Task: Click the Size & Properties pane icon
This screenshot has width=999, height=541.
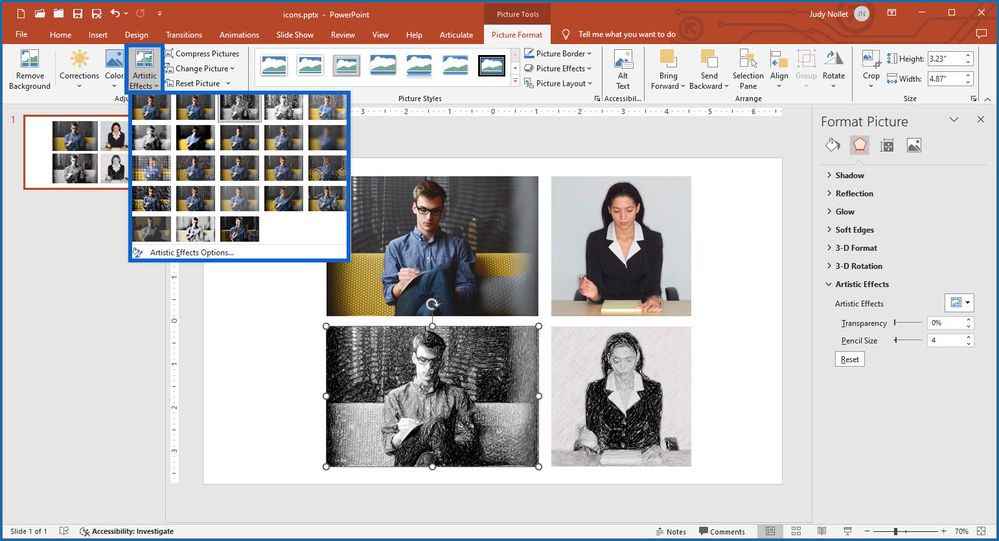Action: [x=886, y=145]
